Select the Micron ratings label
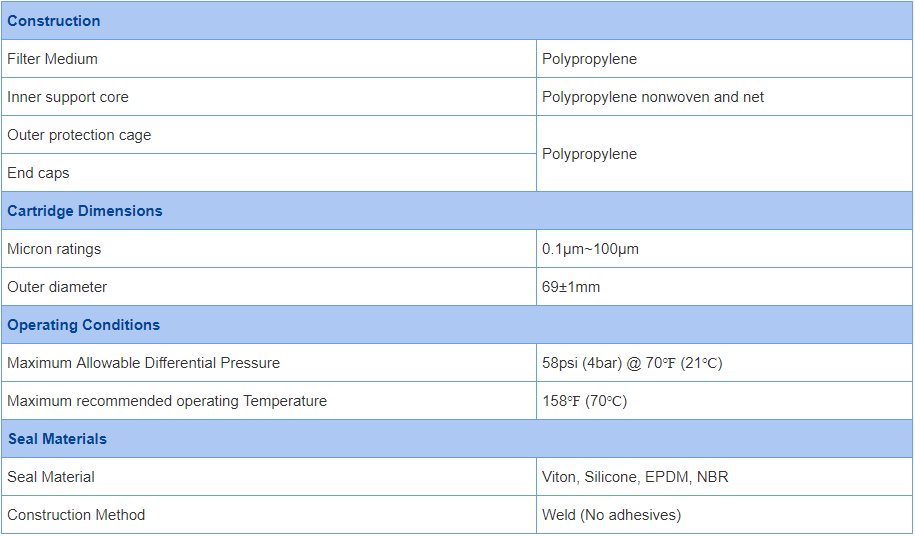 point(54,249)
